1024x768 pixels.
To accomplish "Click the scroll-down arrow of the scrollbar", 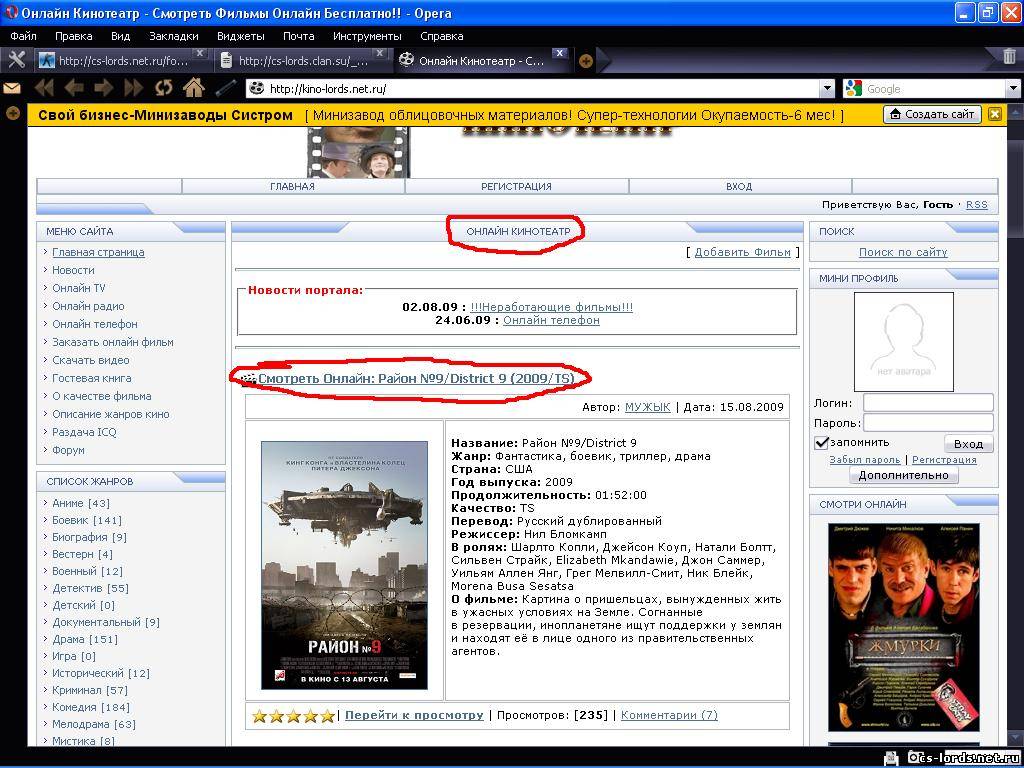I will coord(1016,739).
